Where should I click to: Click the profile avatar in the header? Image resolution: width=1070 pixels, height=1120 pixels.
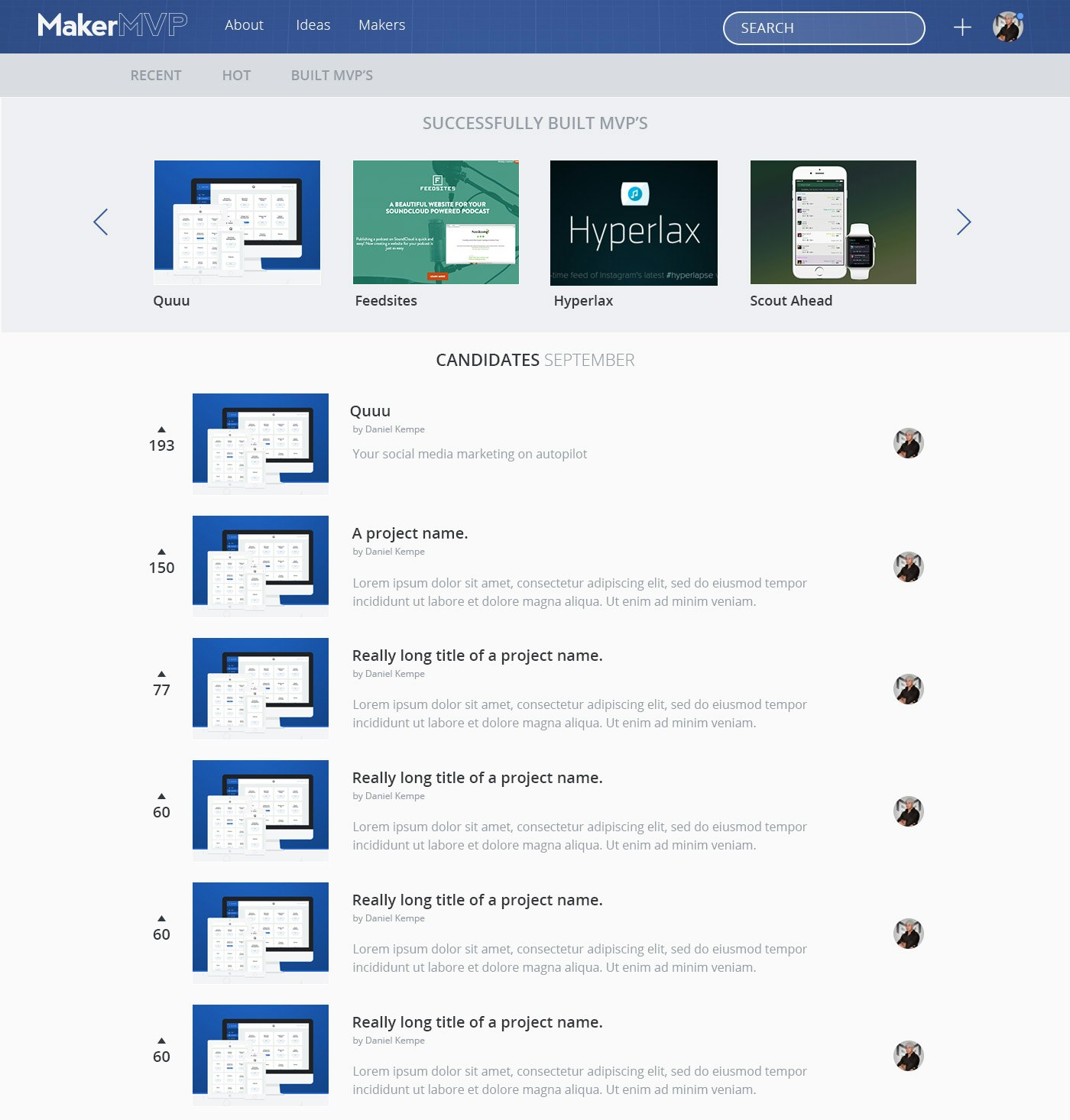pos(1007,26)
